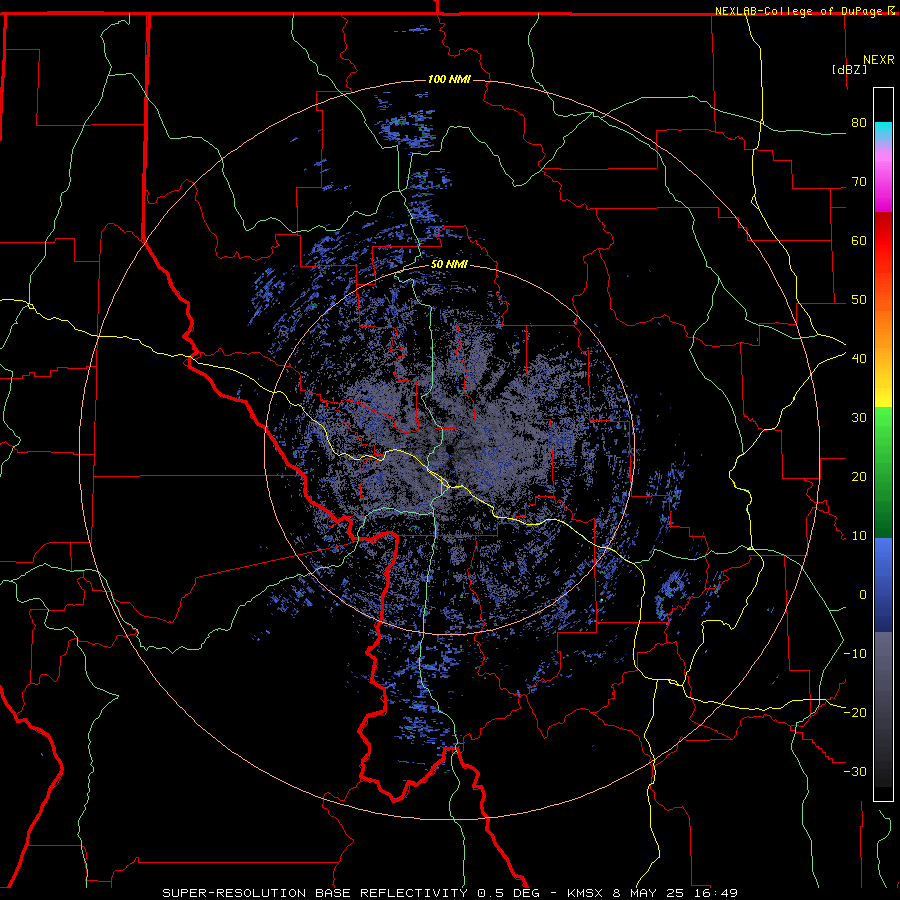Click the KMSX radar site center point
The height and width of the screenshot is (900, 900).
(449, 449)
